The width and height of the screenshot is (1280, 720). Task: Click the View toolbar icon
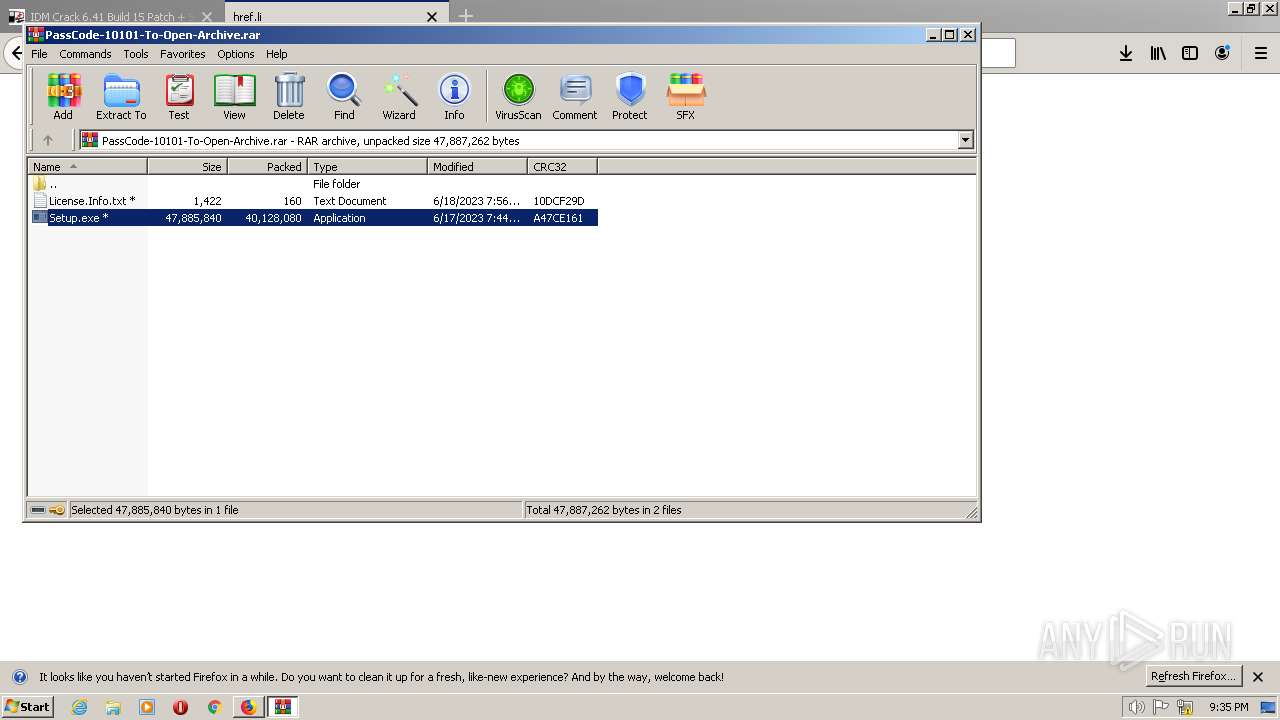234,97
